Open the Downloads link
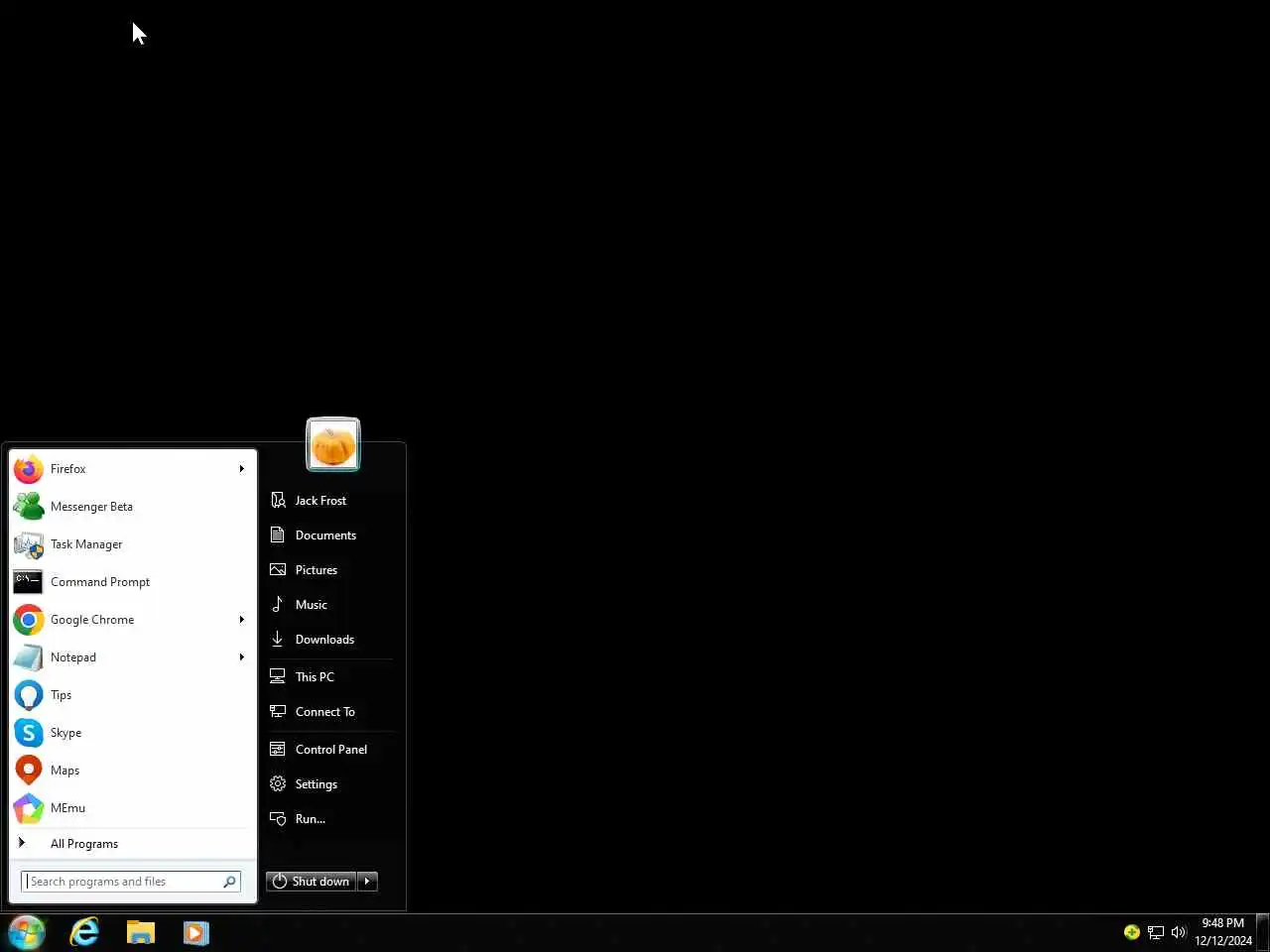This screenshot has height=952, width=1270. 324,640
